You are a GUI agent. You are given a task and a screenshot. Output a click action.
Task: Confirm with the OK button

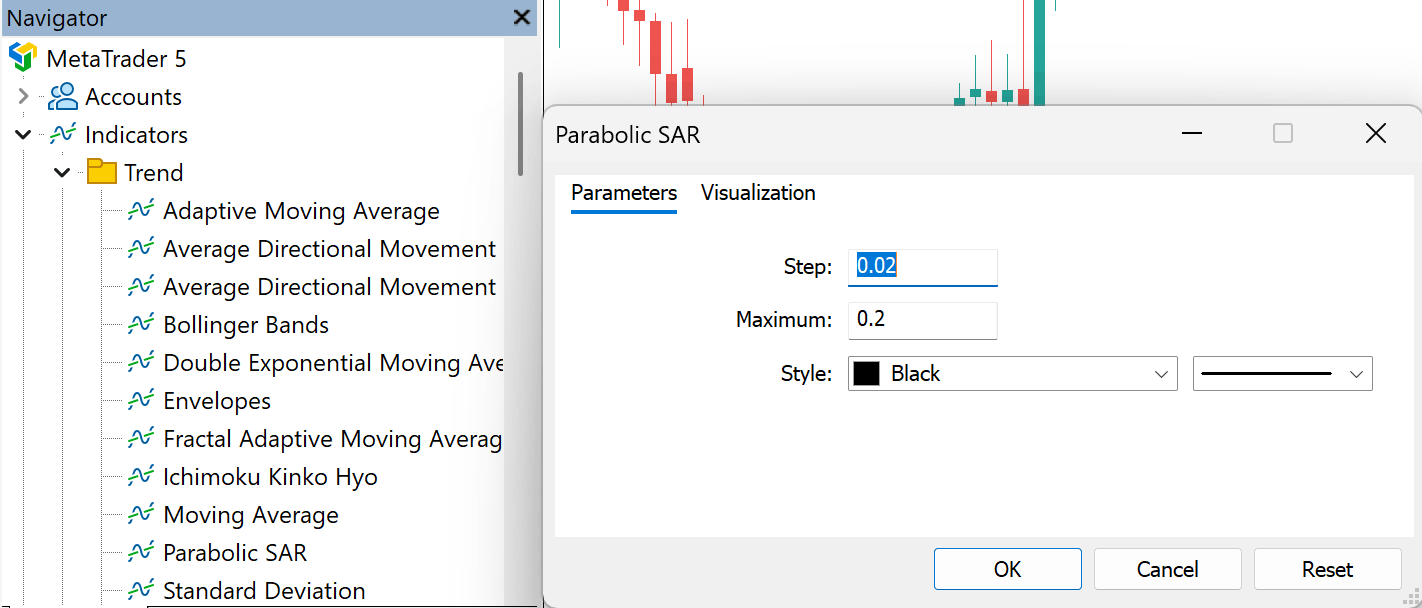[1008, 569]
